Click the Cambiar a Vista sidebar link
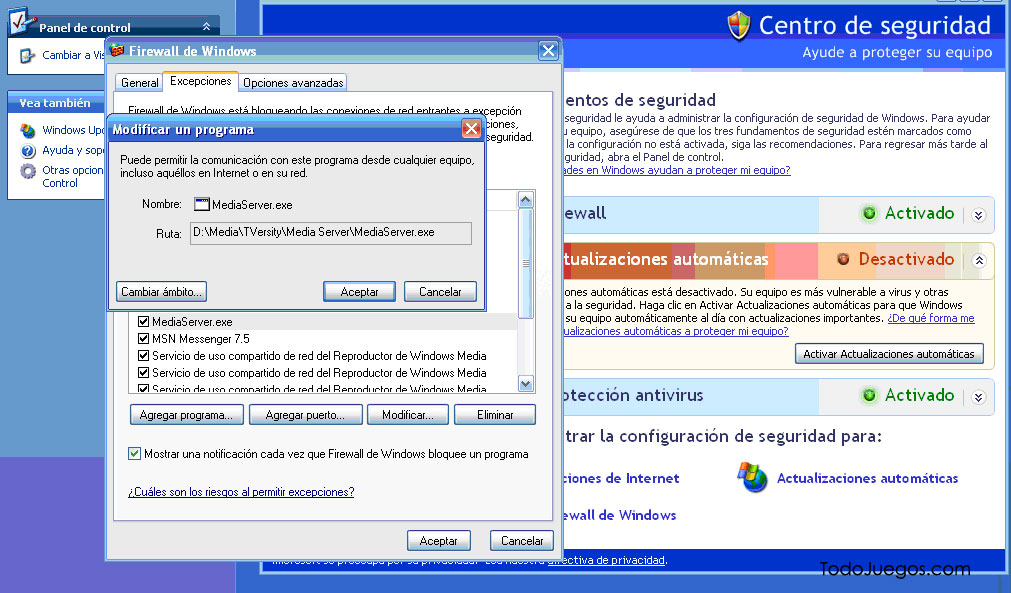Viewport: 1011px width, 593px height. point(73,55)
